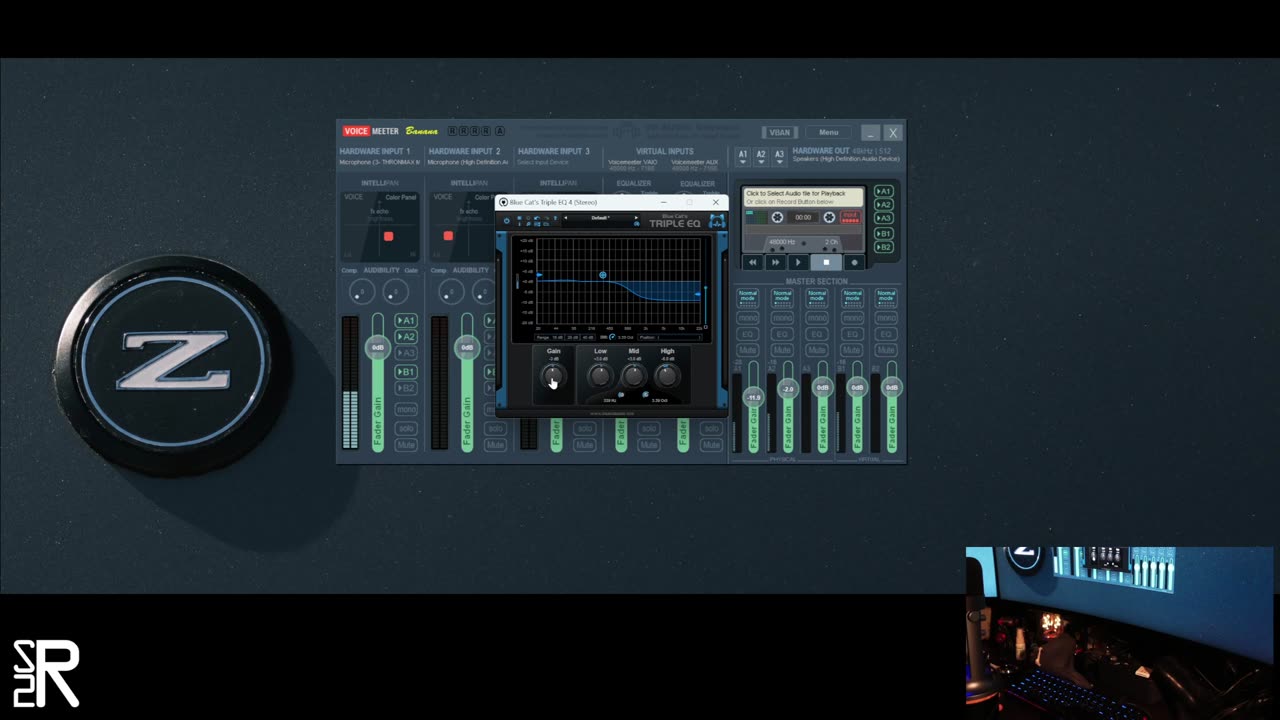Click the Mid band knob in Triple EQ
The image size is (1280, 720).
coord(634,375)
